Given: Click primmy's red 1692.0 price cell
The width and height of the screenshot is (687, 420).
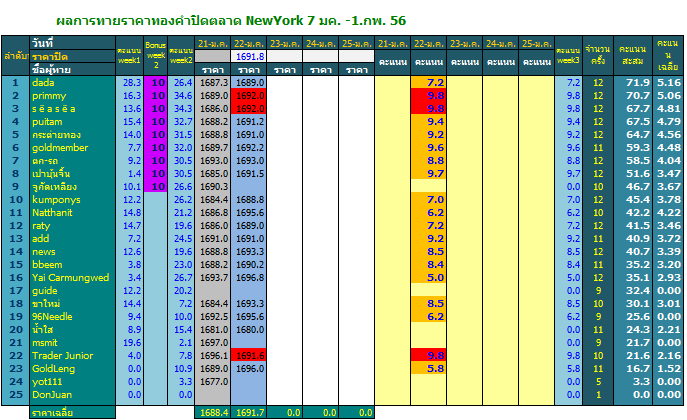Looking at the screenshot, I should (249, 95).
